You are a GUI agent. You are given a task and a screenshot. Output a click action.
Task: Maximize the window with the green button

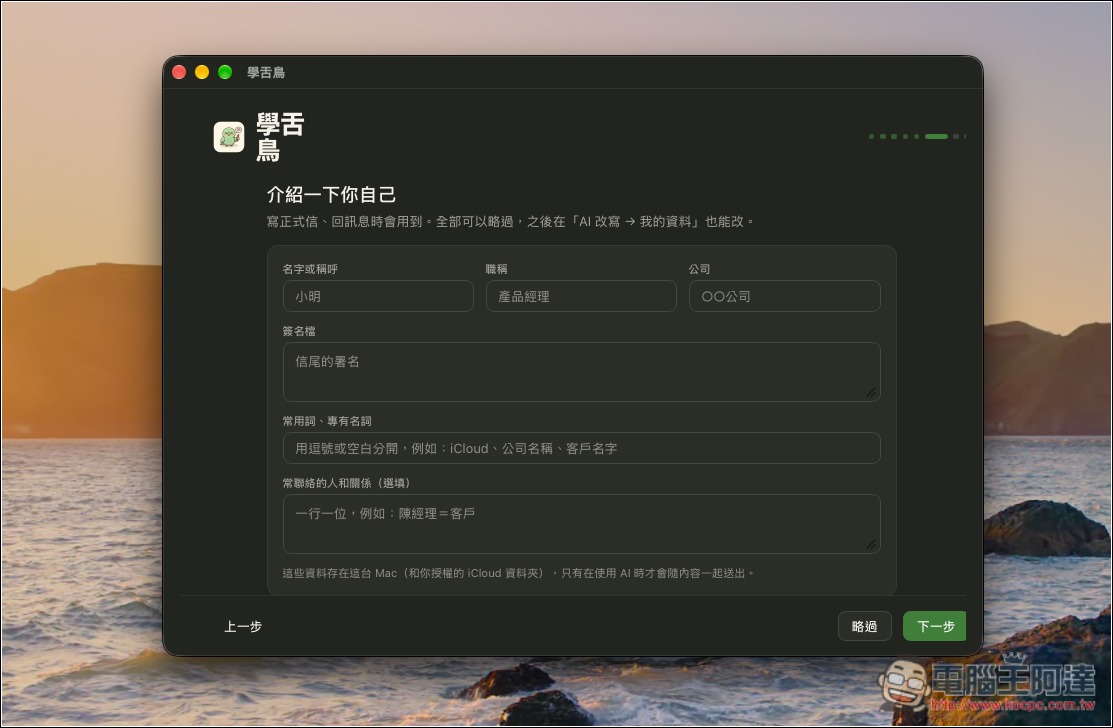(225, 72)
